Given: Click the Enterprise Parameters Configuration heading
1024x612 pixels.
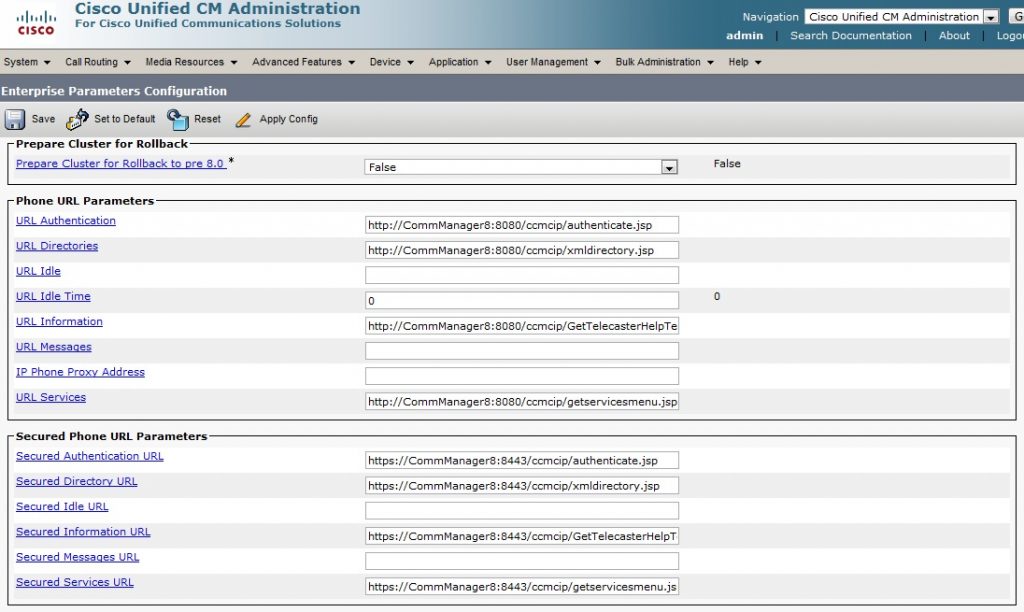Looking at the screenshot, I should pos(114,91).
